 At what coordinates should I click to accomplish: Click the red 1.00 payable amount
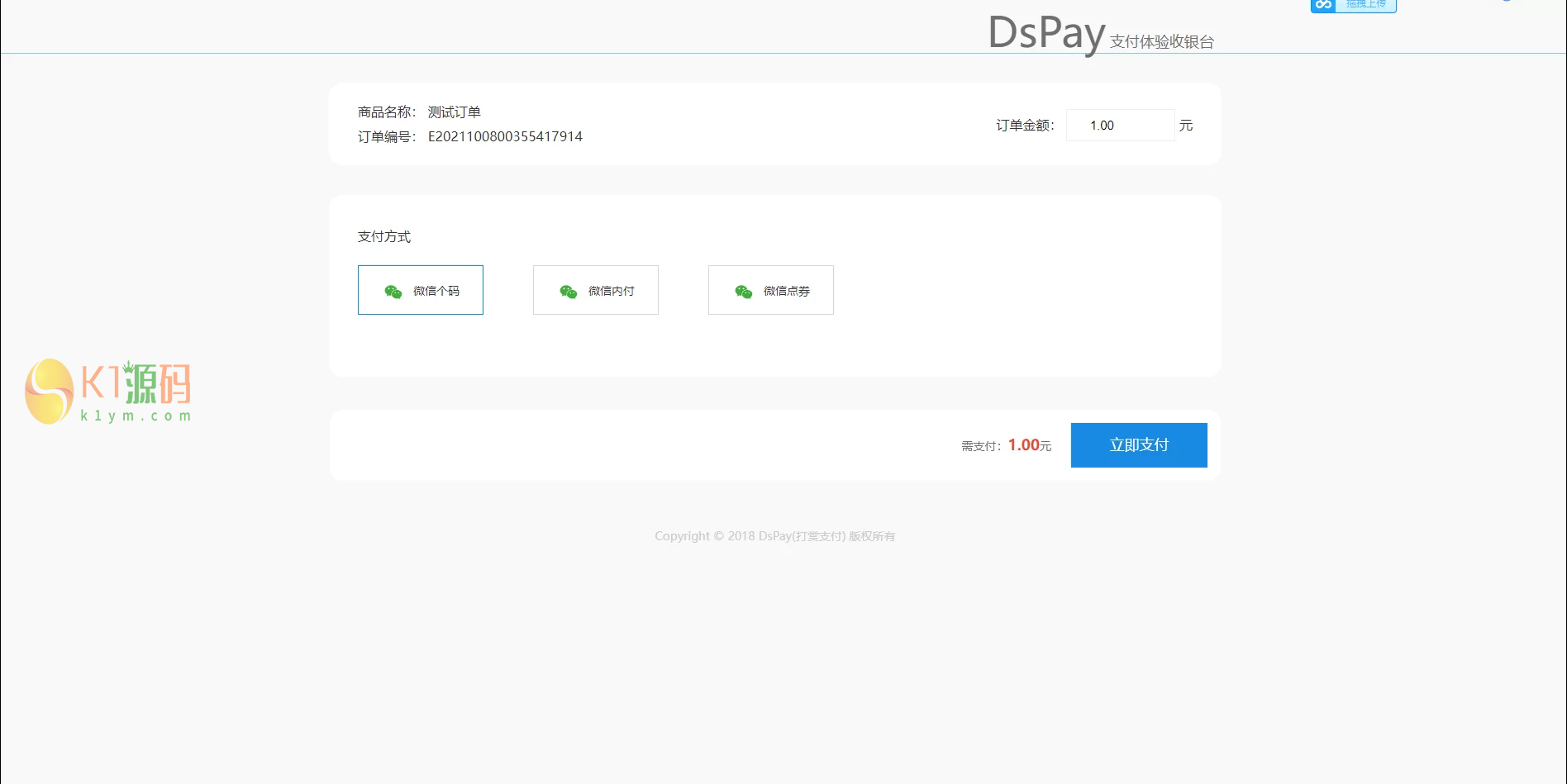(1023, 445)
